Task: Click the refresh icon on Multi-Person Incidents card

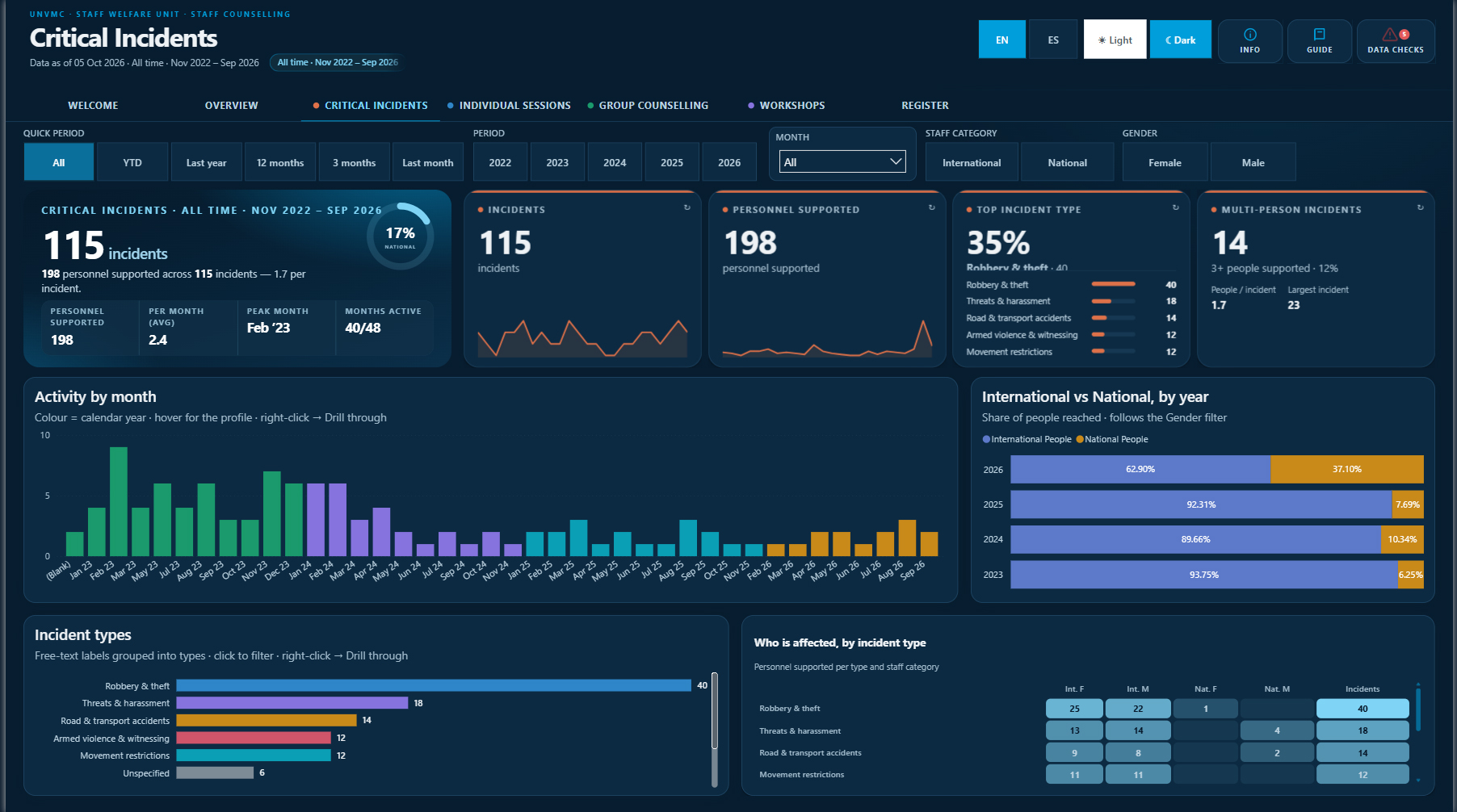Action: coord(1421,207)
